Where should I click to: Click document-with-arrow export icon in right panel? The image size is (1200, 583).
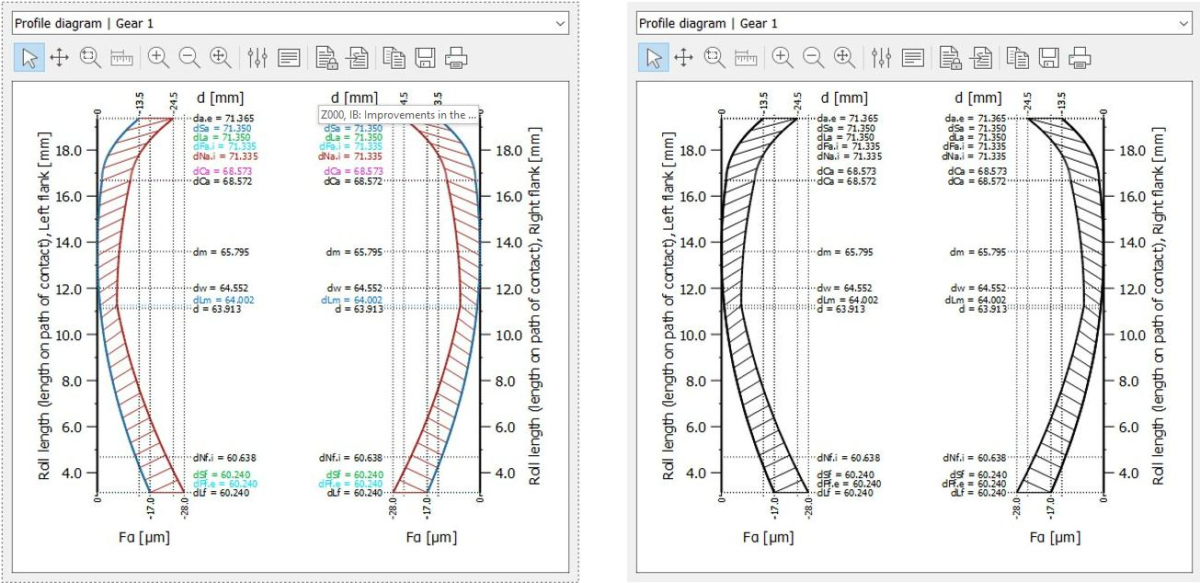[x=981, y=58]
